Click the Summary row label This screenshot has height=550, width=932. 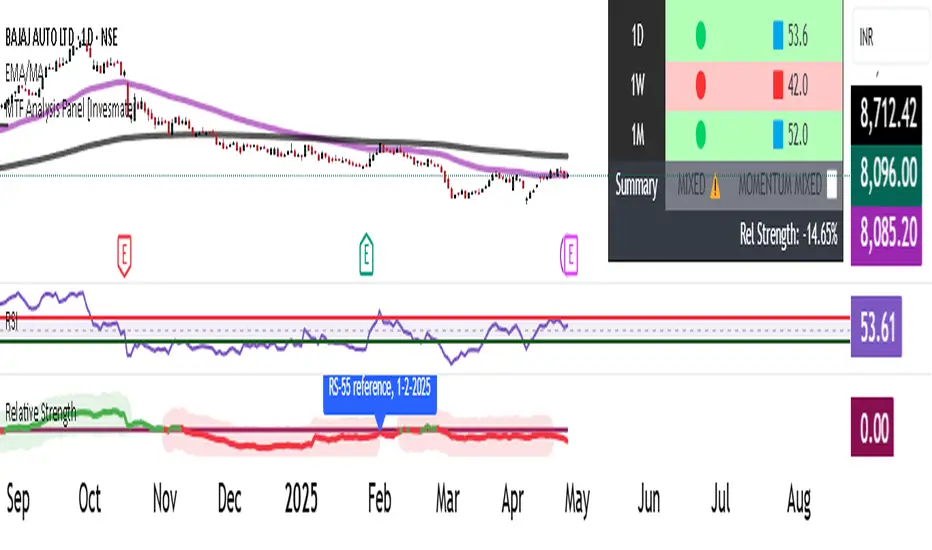pyautogui.click(x=637, y=185)
